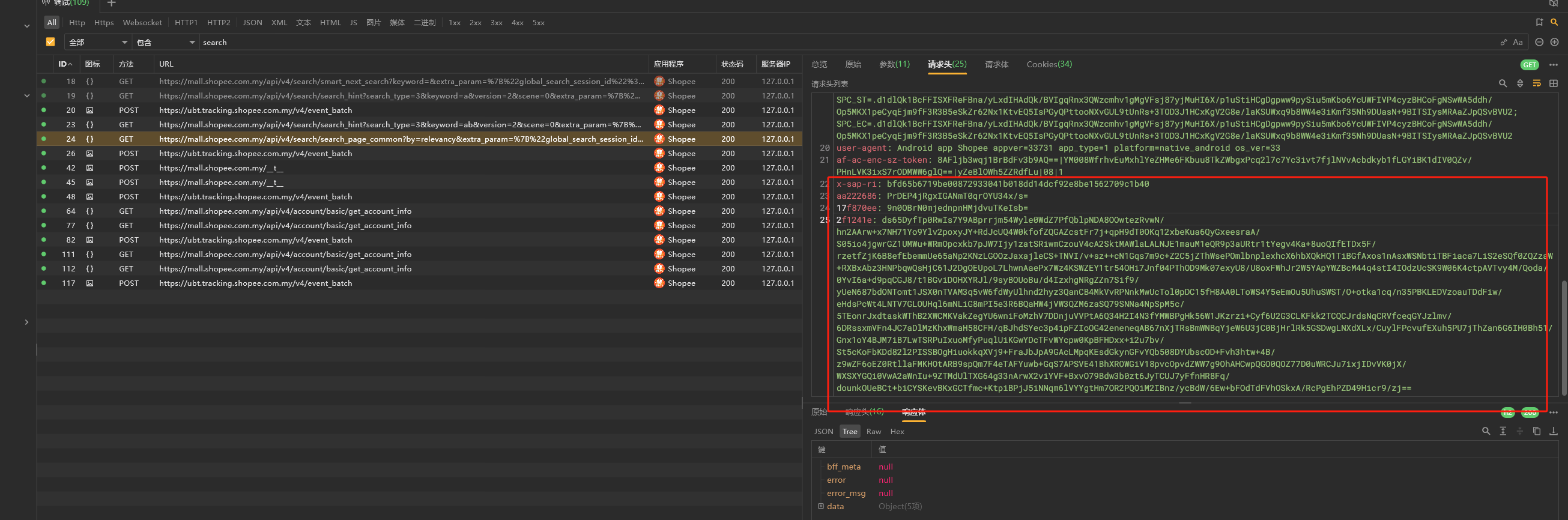Image resolution: width=1568 pixels, height=520 pixels.
Task: Click the orange search icon at top right
Action: (x=1554, y=22)
